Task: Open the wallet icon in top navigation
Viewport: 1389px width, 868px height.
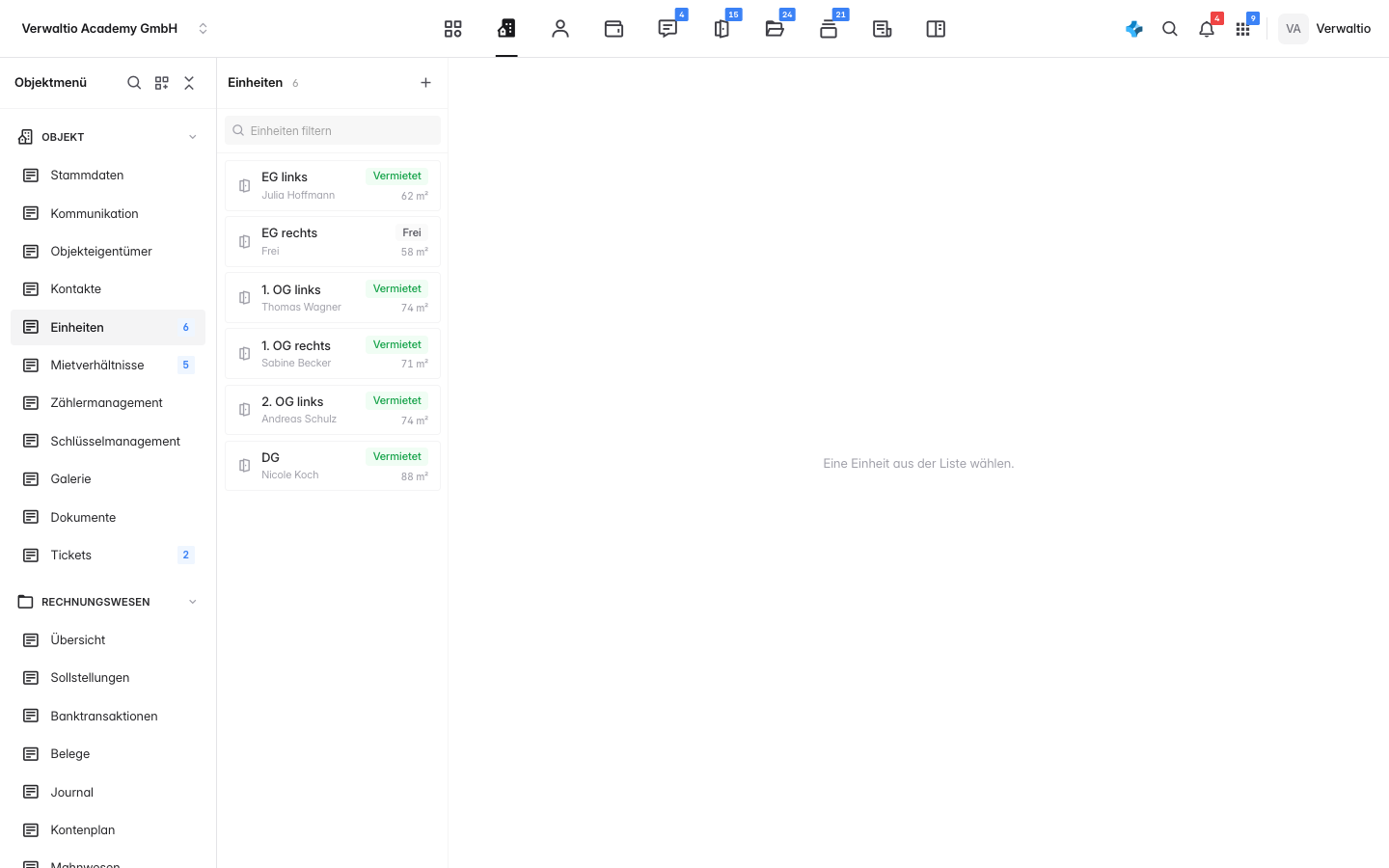Action: (613, 29)
